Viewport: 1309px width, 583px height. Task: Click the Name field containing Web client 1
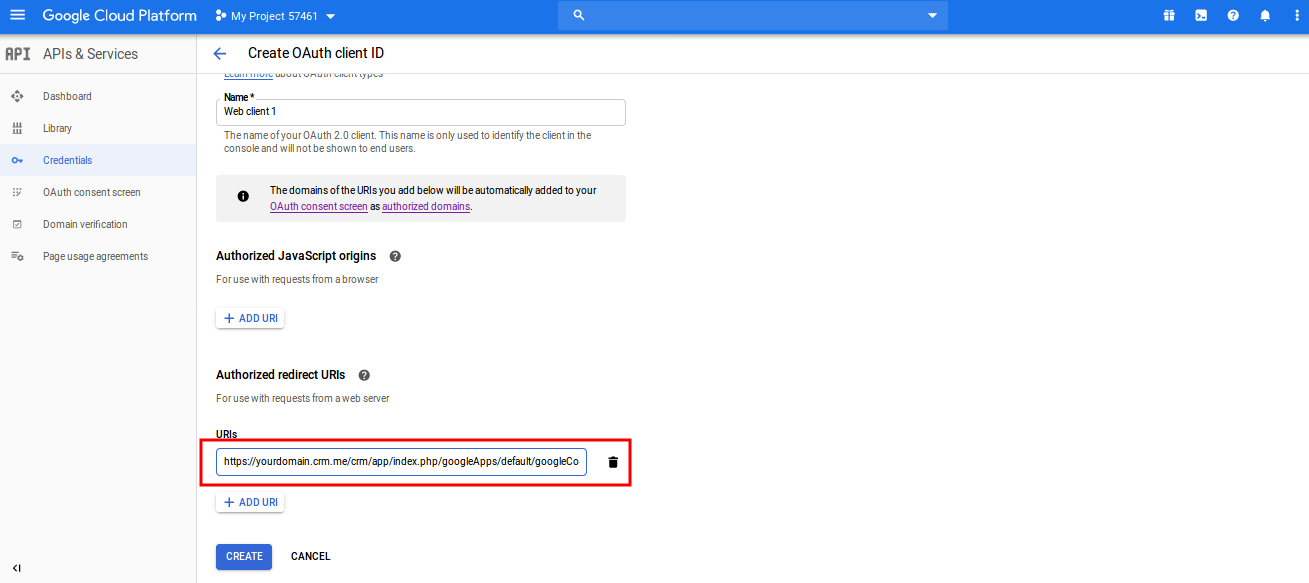[x=421, y=112]
